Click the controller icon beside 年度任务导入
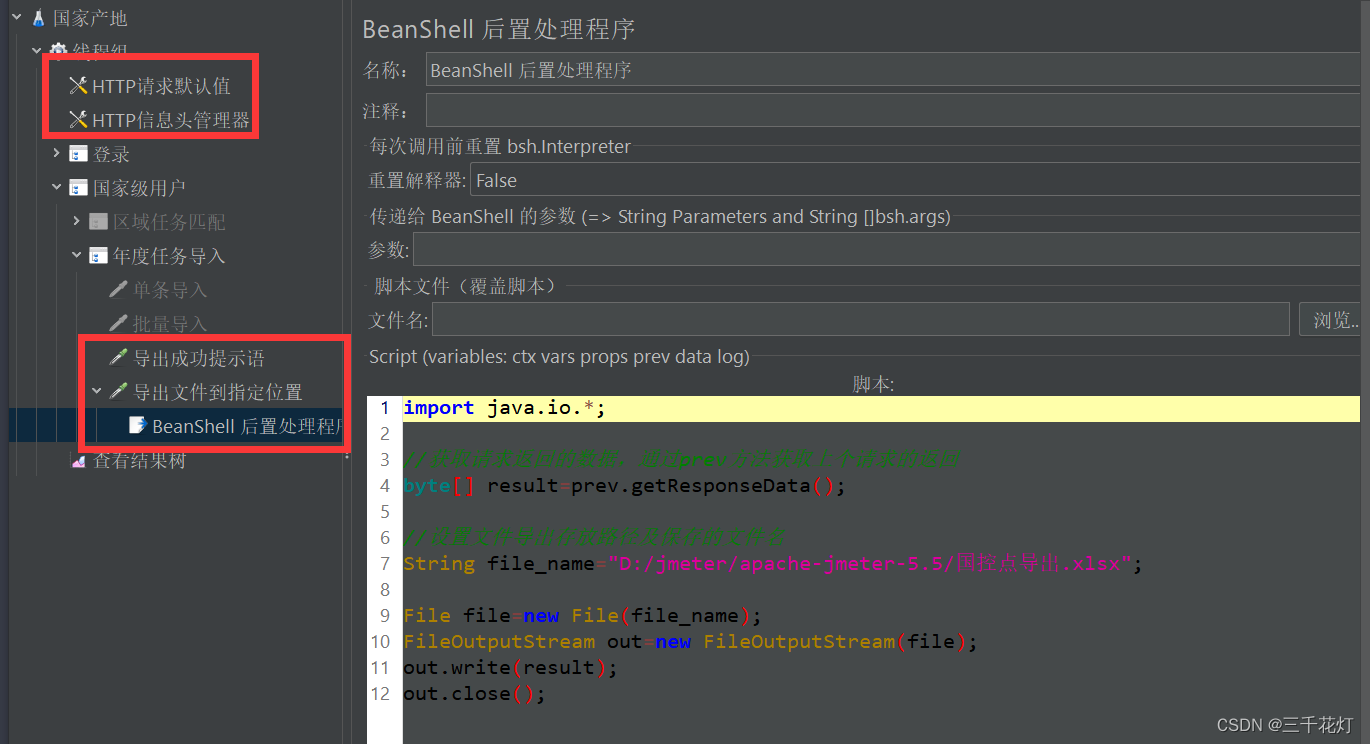 (x=98, y=256)
